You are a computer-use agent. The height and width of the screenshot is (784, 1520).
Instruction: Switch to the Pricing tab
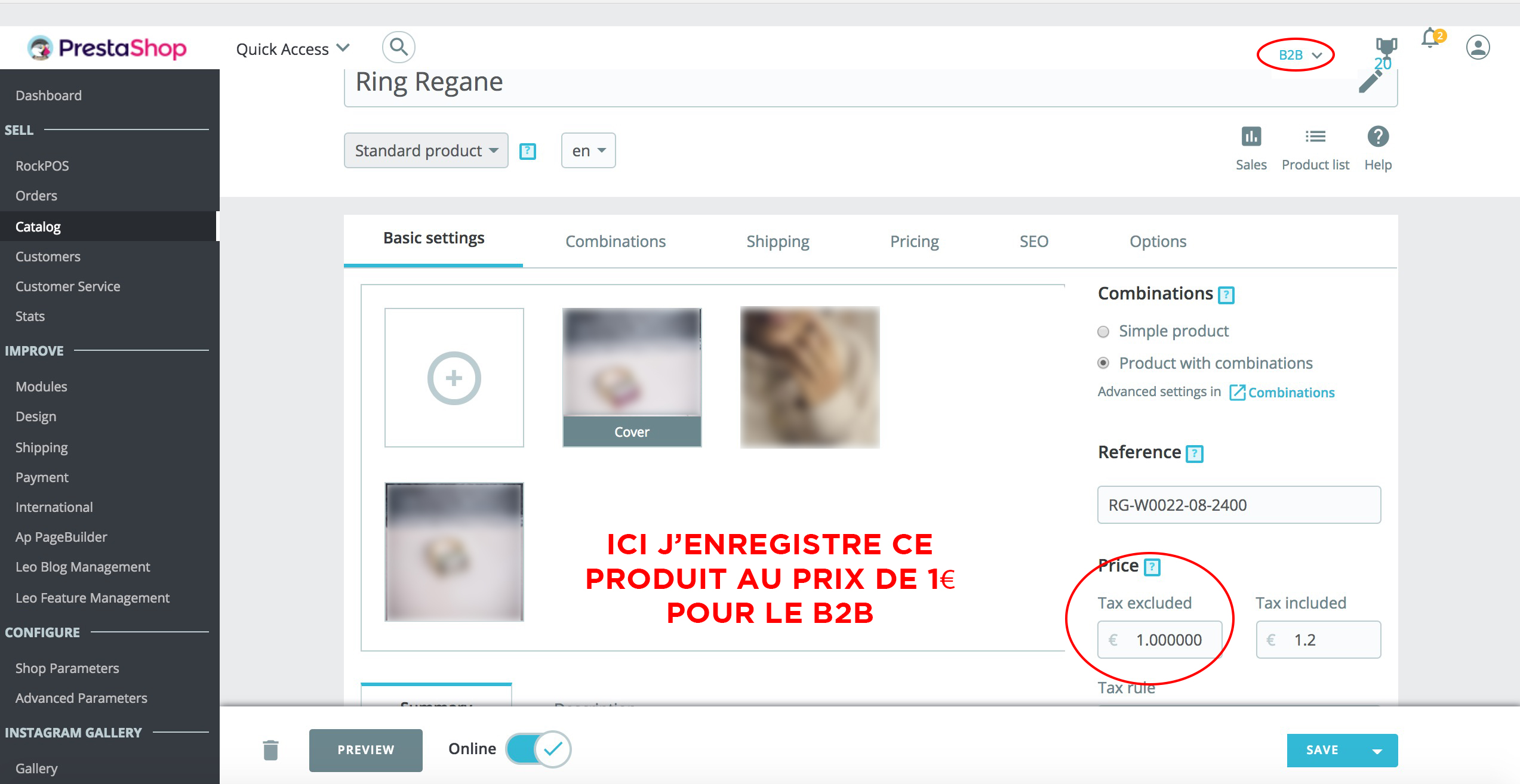[x=914, y=241]
